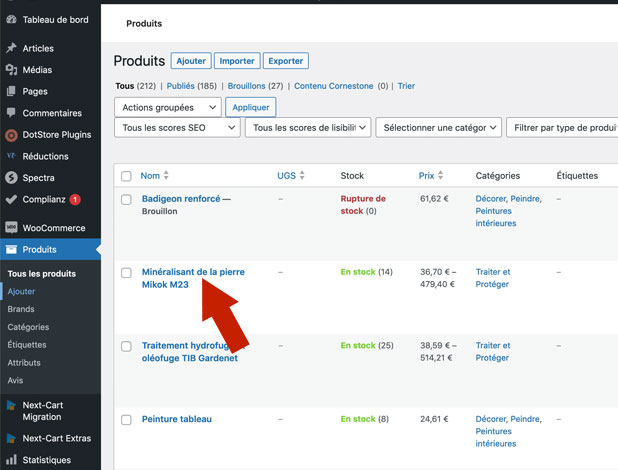This screenshot has width=618, height=470.
Task: Open Catégories in the Produits submenu
Action: pos(28,327)
